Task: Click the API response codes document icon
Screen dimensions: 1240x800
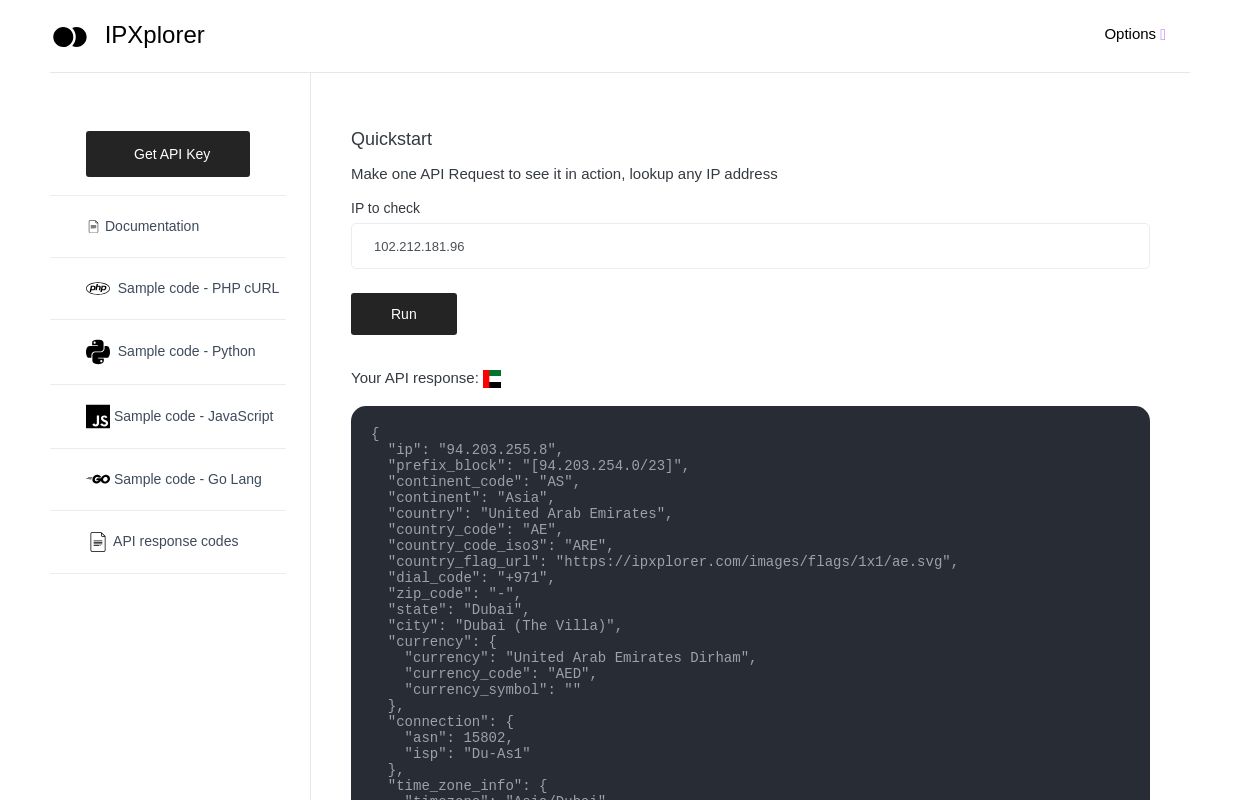Action: [x=98, y=542]
